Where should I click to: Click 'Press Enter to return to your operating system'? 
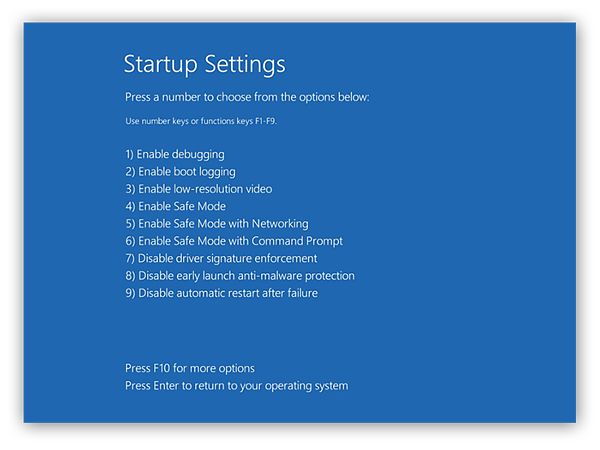click(237, 386)
